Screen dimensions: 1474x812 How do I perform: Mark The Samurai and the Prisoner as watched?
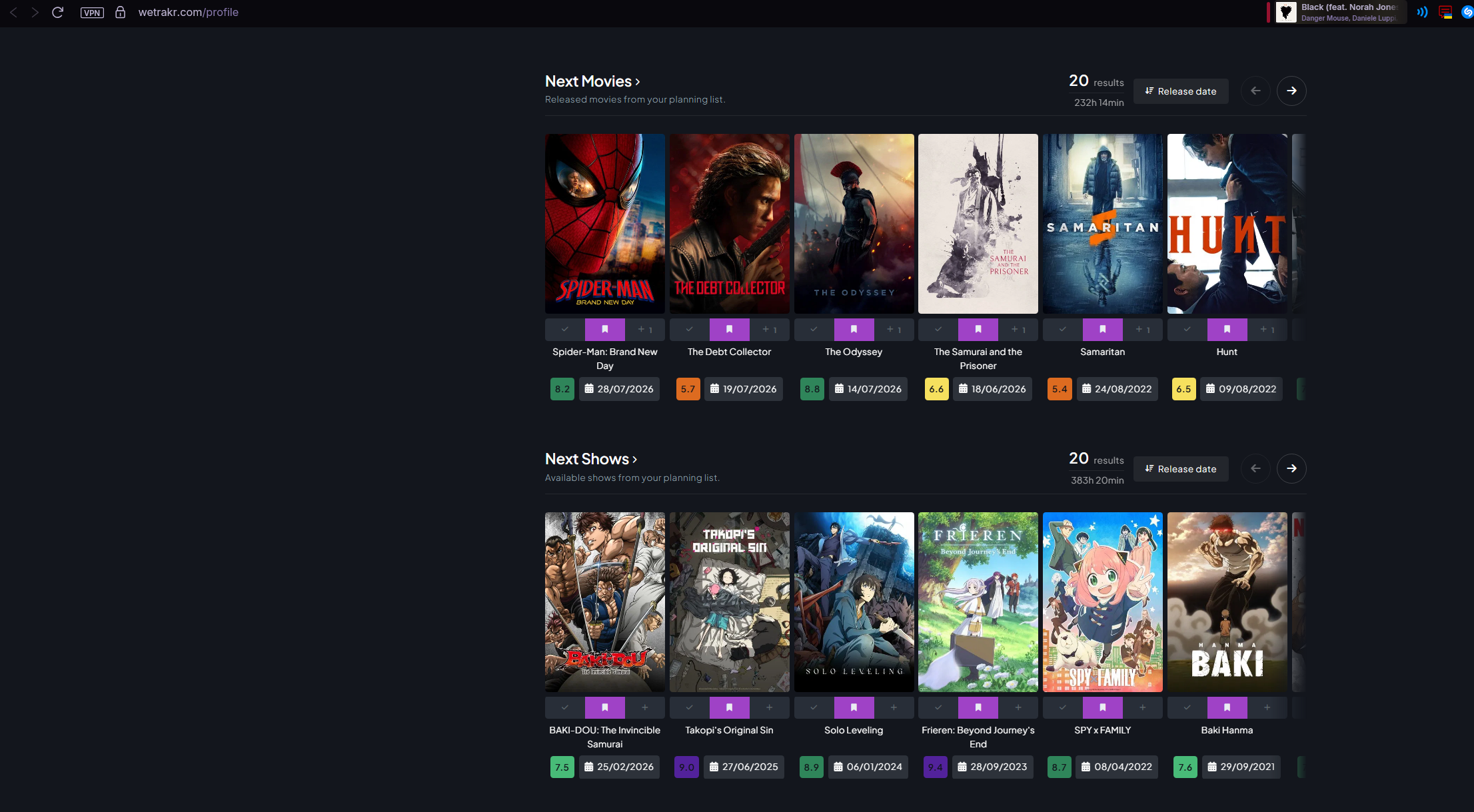[x=938, y=329]
